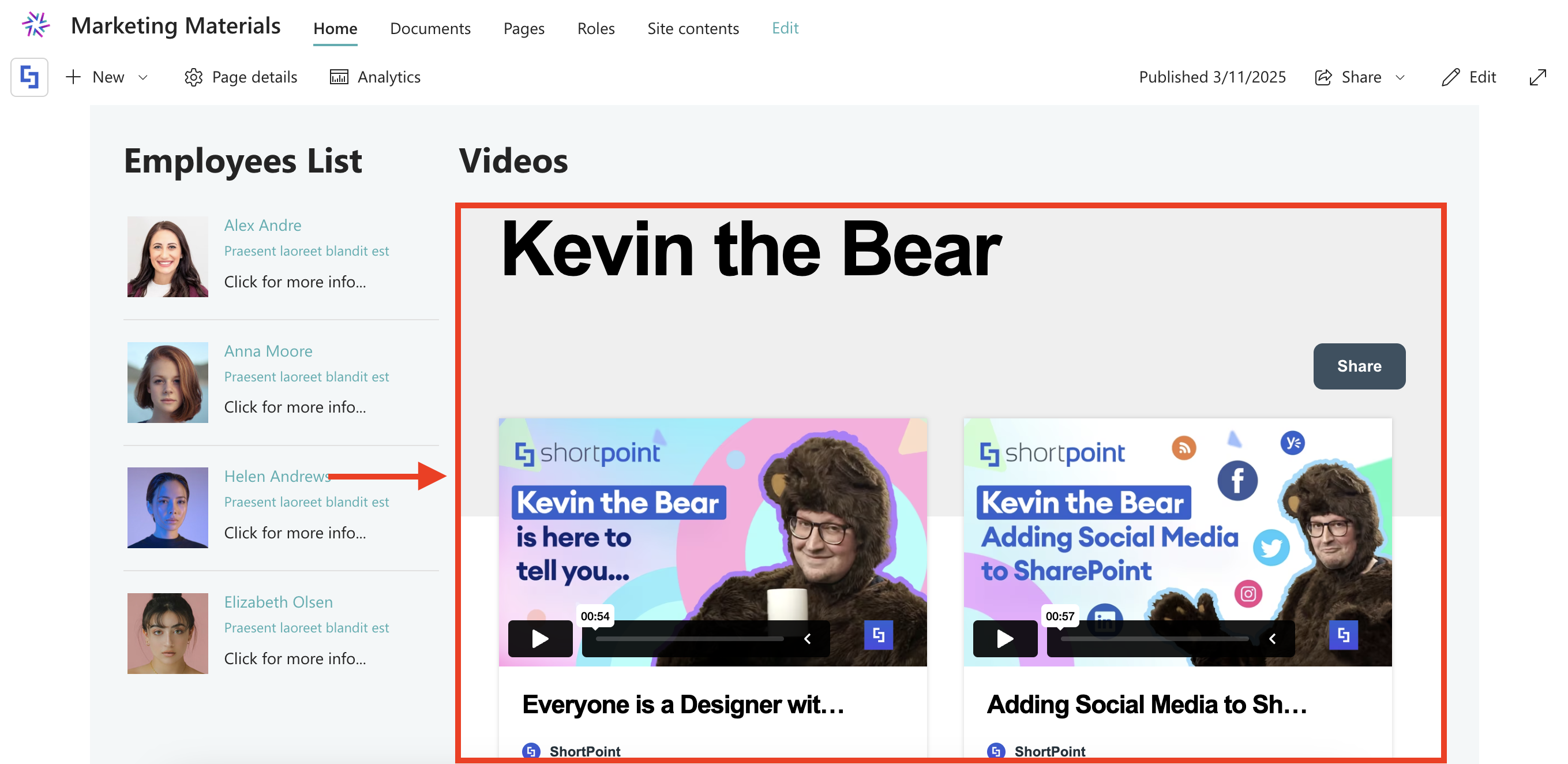Screen dimensions: 1568x764
Task: Open the Analytics chart icon
Action: (339, 77)
